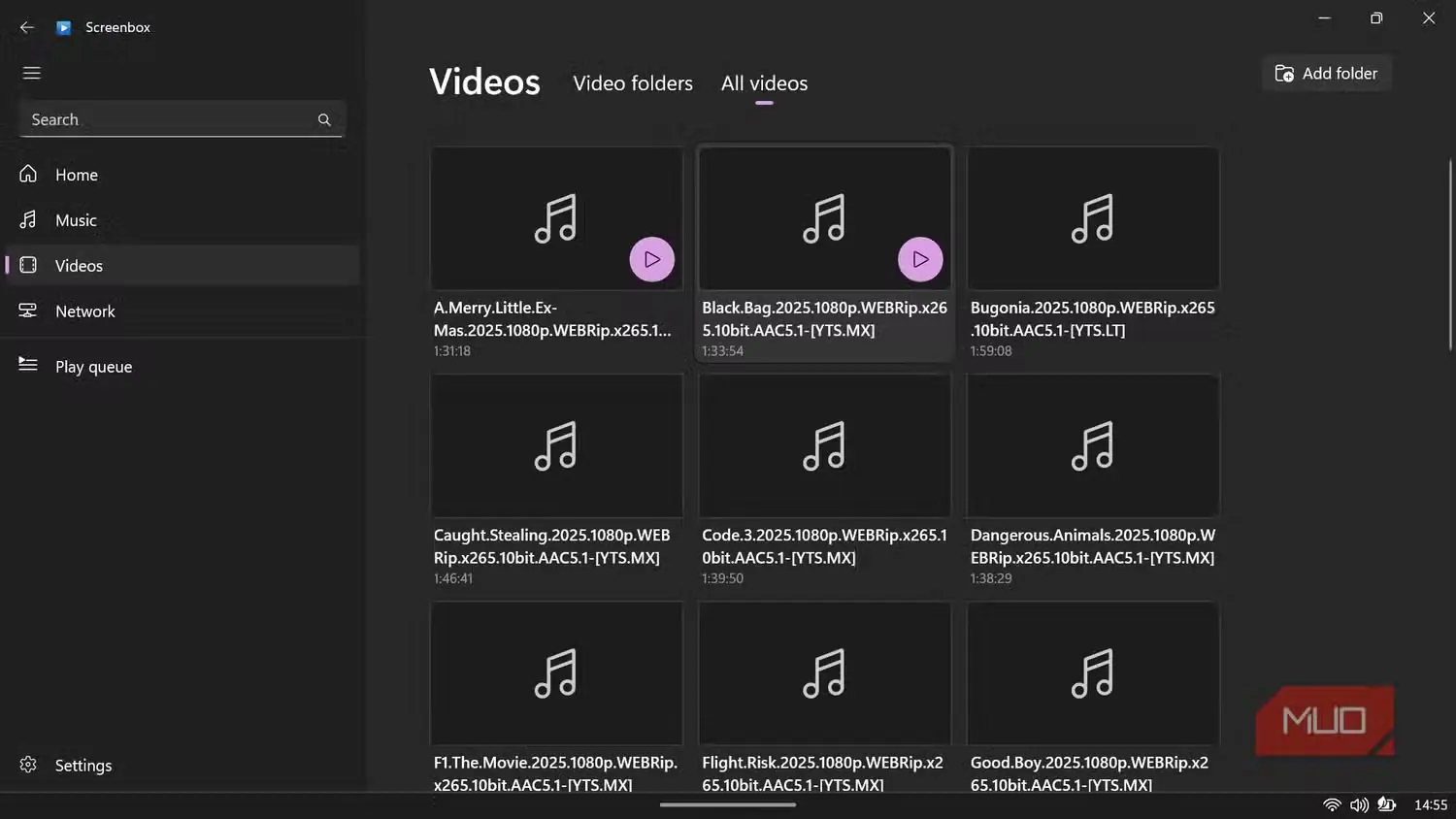Click the 1:31:18 duration label
The height and width of the screenshot is (819, 1456).
click(452, 351)
